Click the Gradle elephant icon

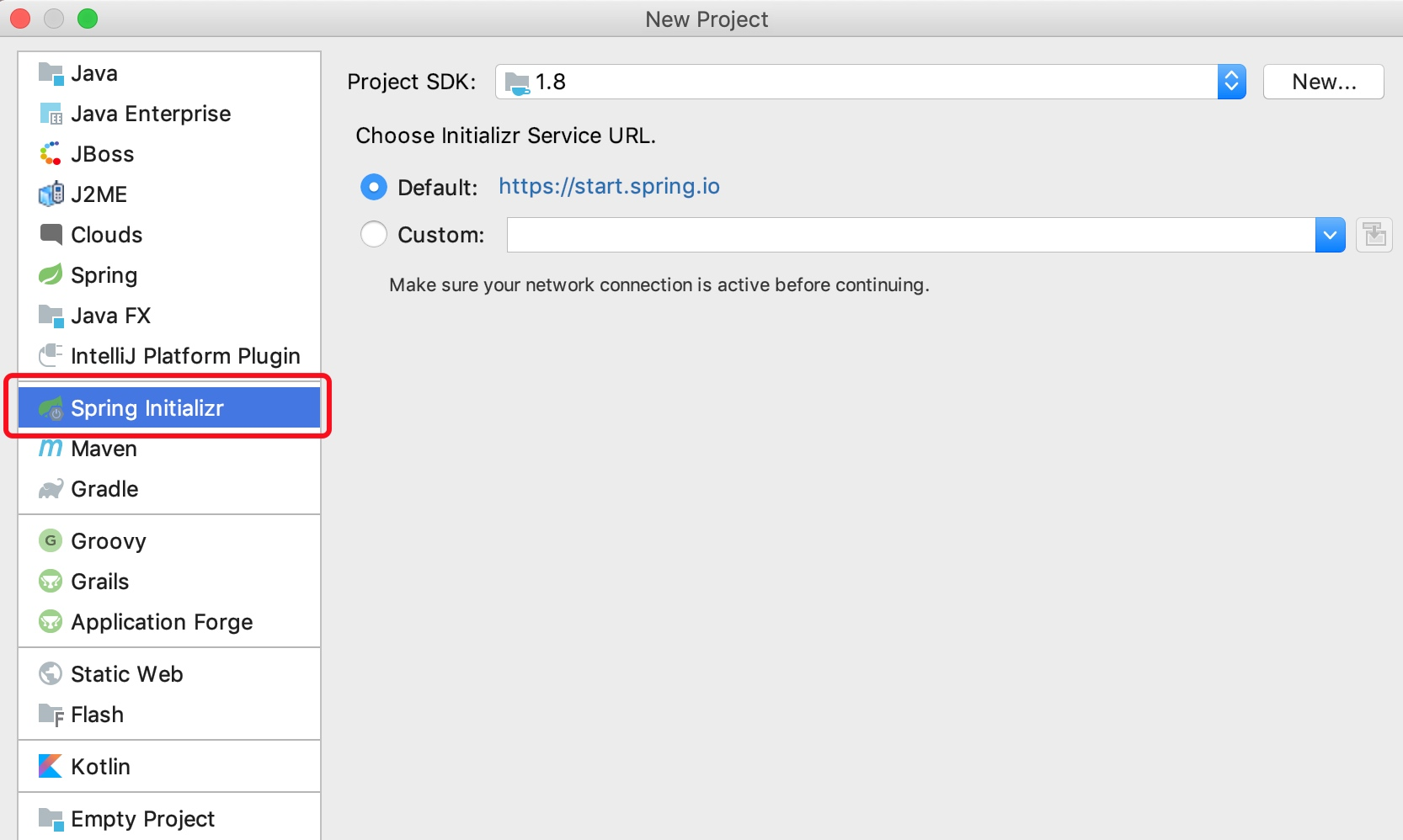coord(51,489)
